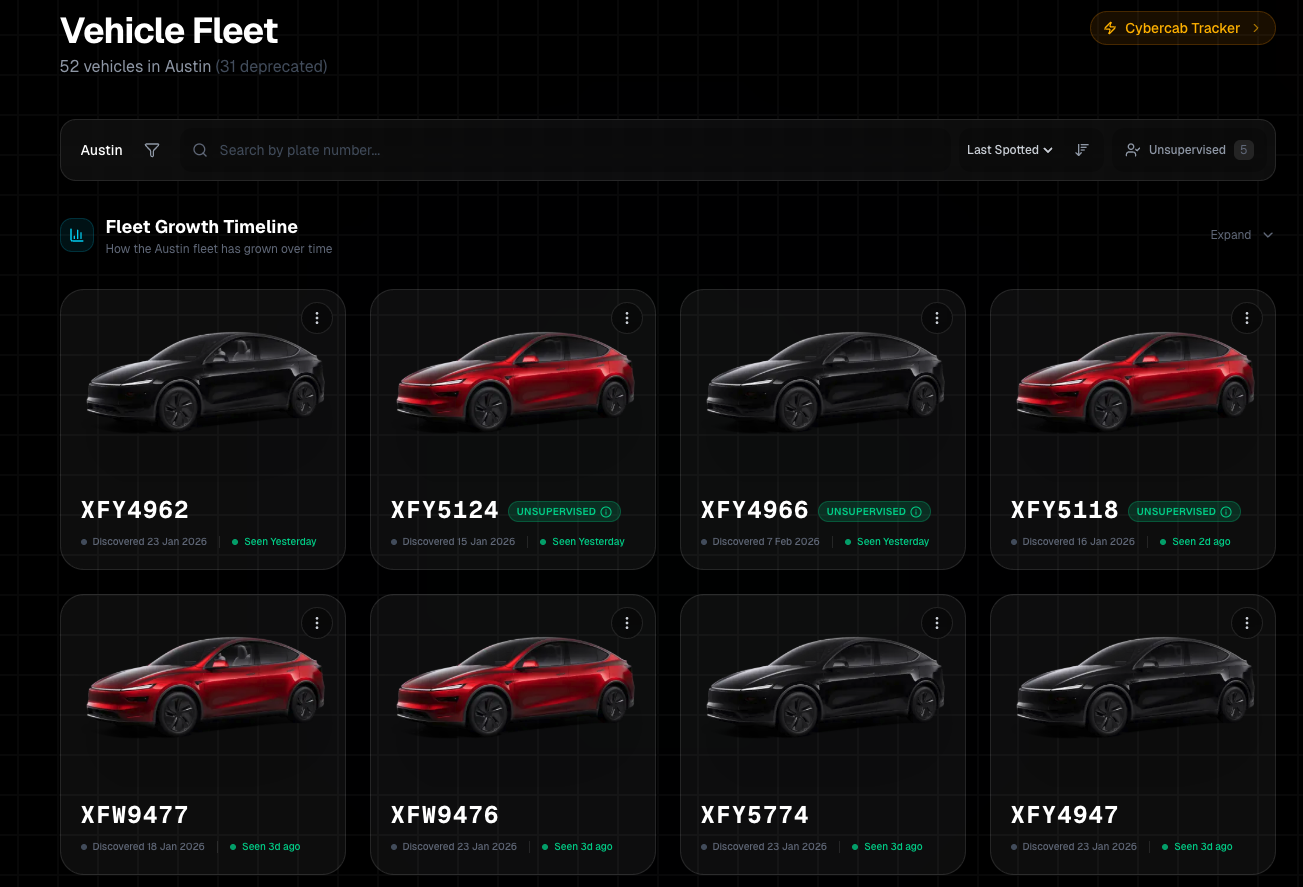This screenshot has height=887, width=1303.
Task: Toggle the sort direction icon
Action: (x=1081, y=150)
